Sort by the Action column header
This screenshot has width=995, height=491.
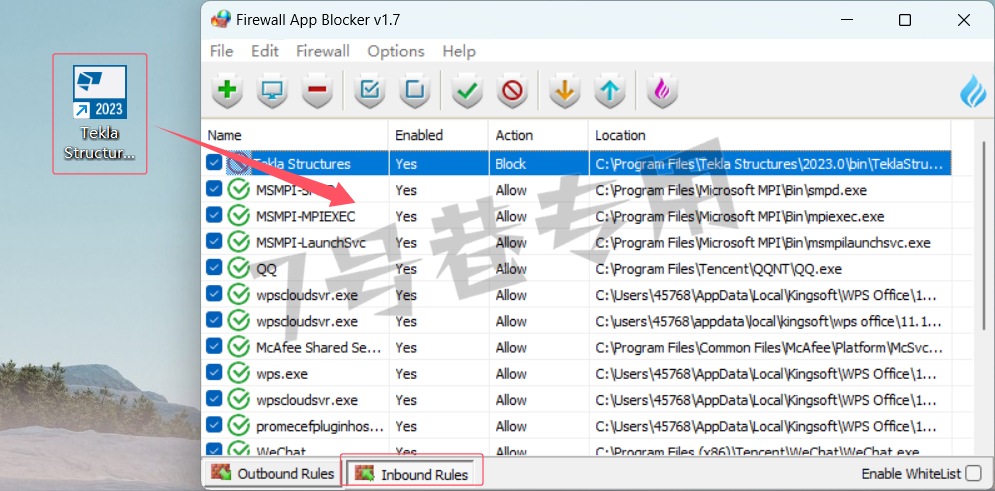pos(539,135)
